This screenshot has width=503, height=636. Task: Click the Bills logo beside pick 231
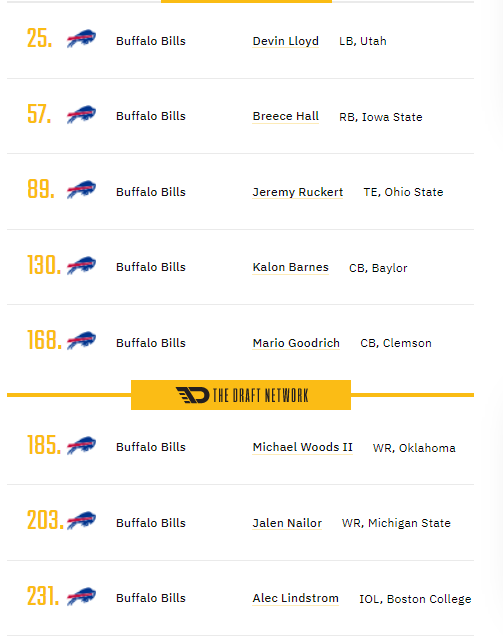coord(82,596)
